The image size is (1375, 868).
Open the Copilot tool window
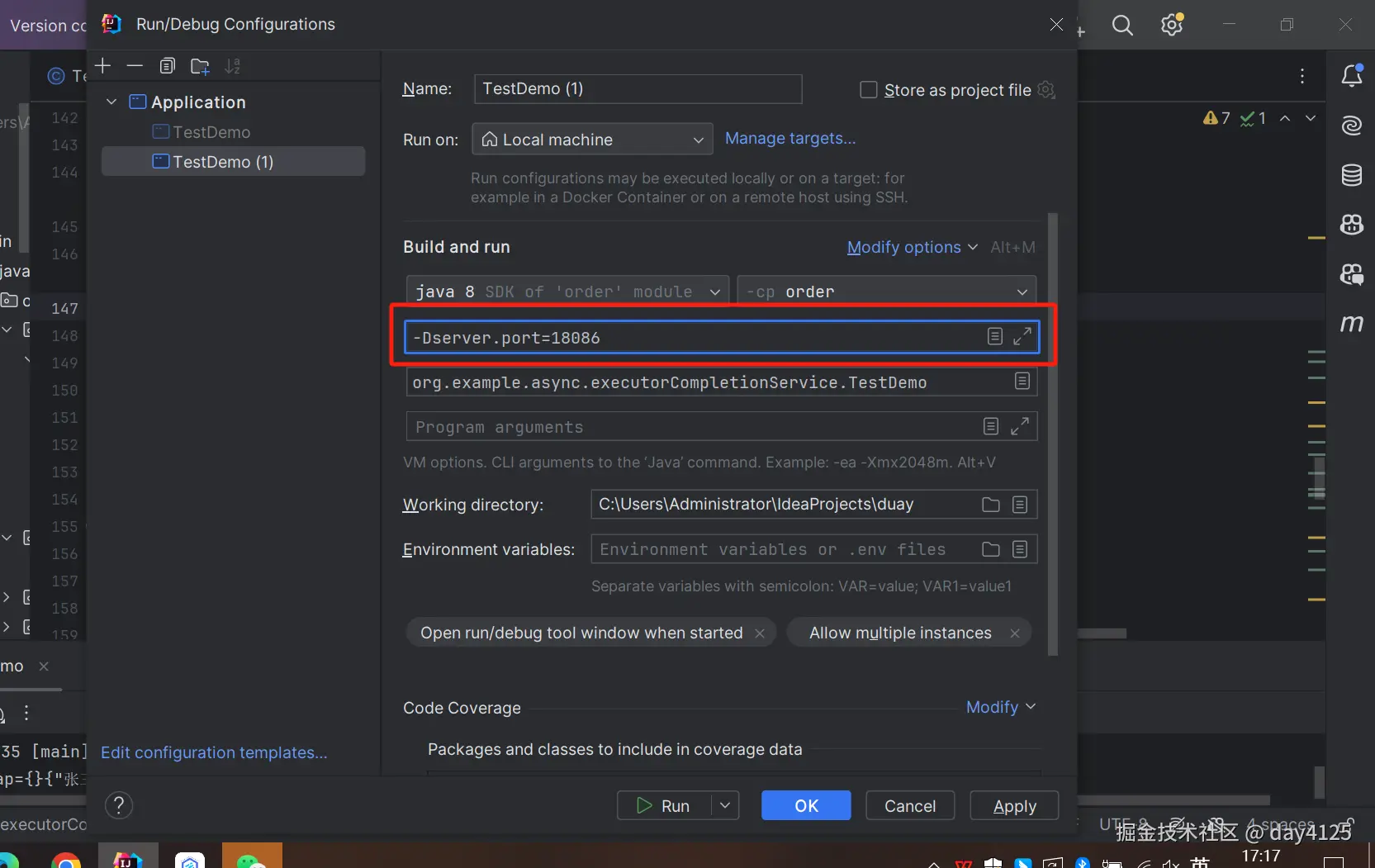click(x=1352, y=224)
